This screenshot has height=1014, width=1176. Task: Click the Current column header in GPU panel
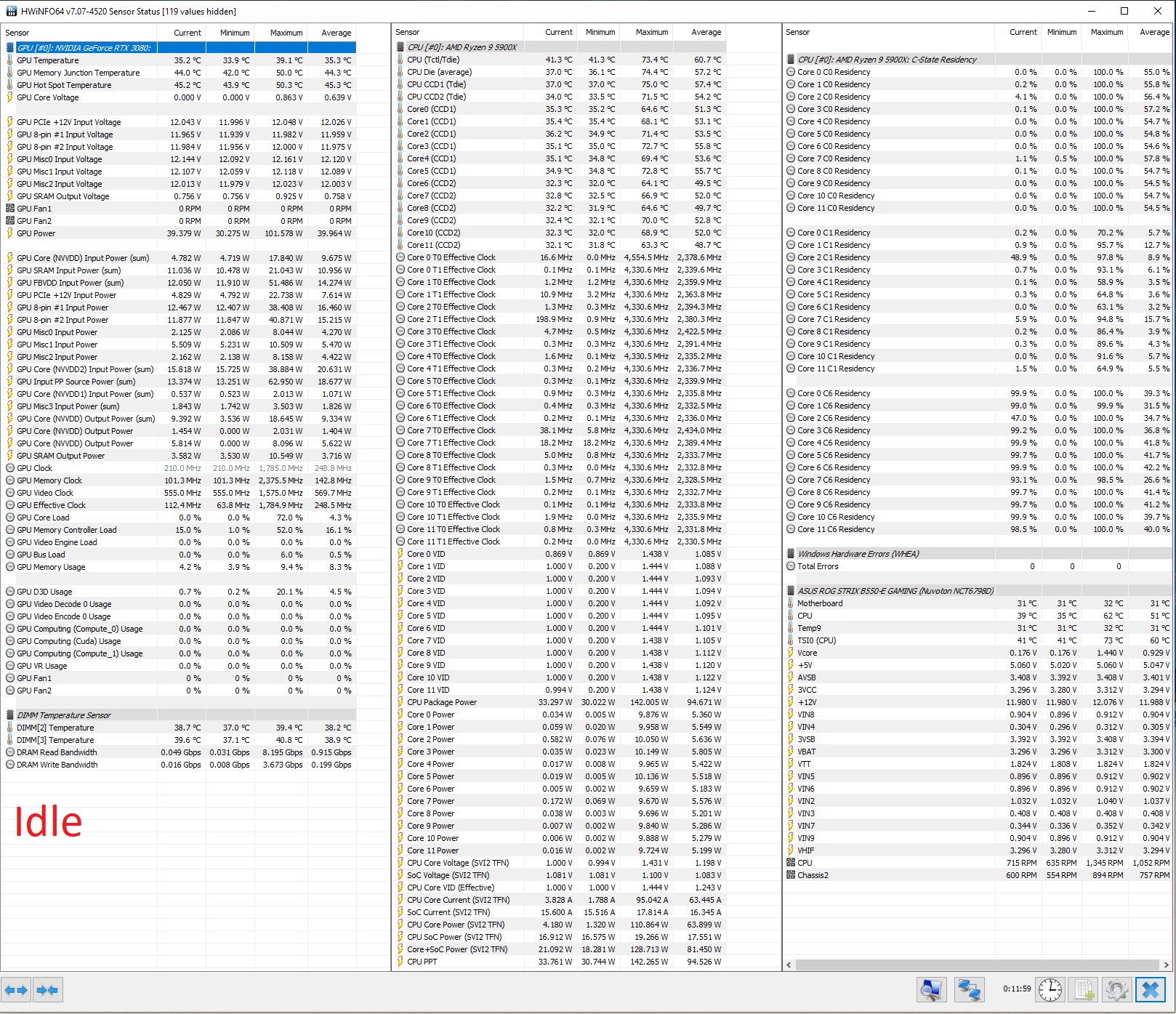[182, 33]
